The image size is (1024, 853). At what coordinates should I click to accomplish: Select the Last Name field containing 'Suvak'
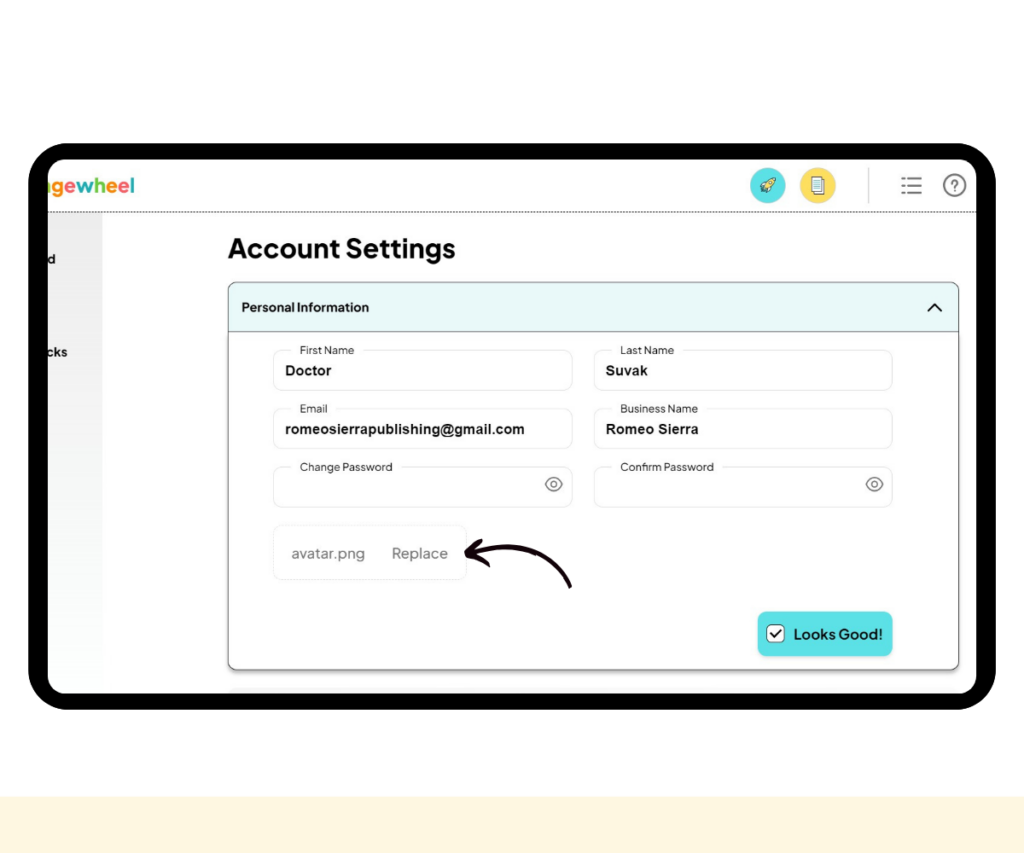pyautogui.click(x=742, y=370)
